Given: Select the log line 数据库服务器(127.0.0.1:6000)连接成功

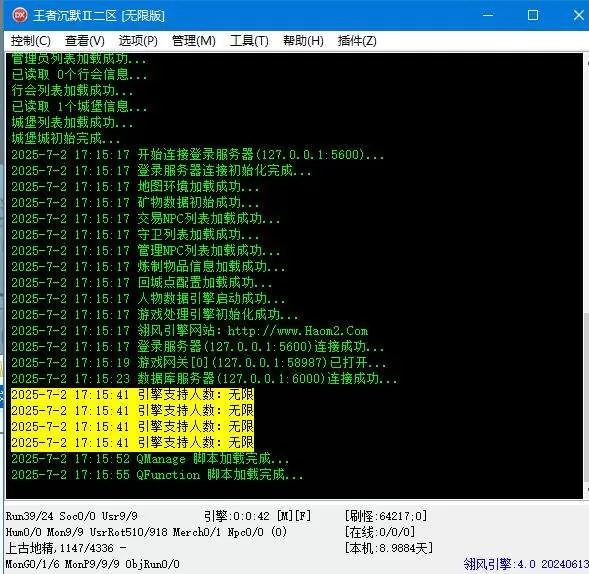Looking at the screenshot, I should click(204, 379).
